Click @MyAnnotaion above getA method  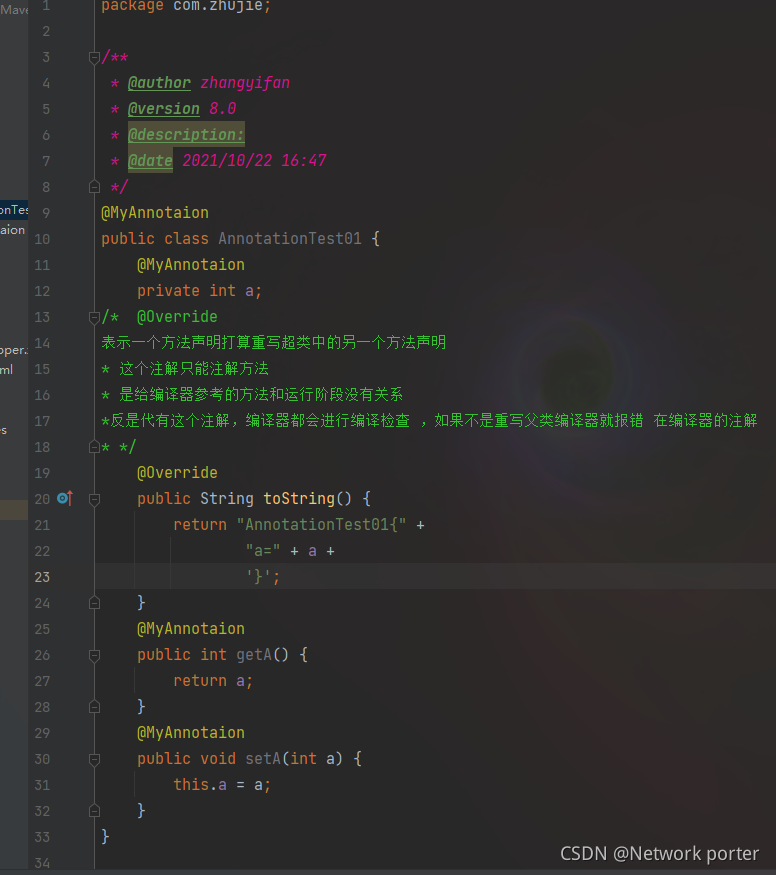coord(191,629)
